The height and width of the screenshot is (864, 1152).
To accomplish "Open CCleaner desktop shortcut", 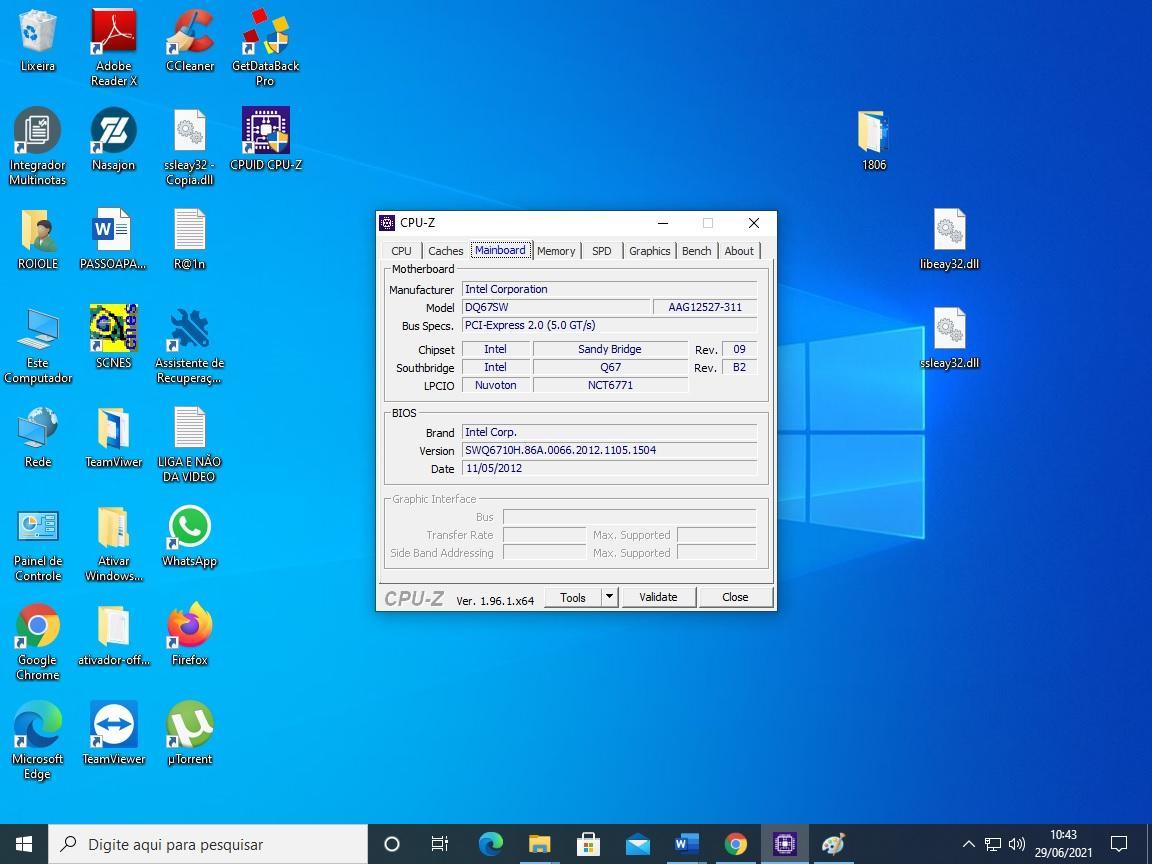I will coord(190,40).
